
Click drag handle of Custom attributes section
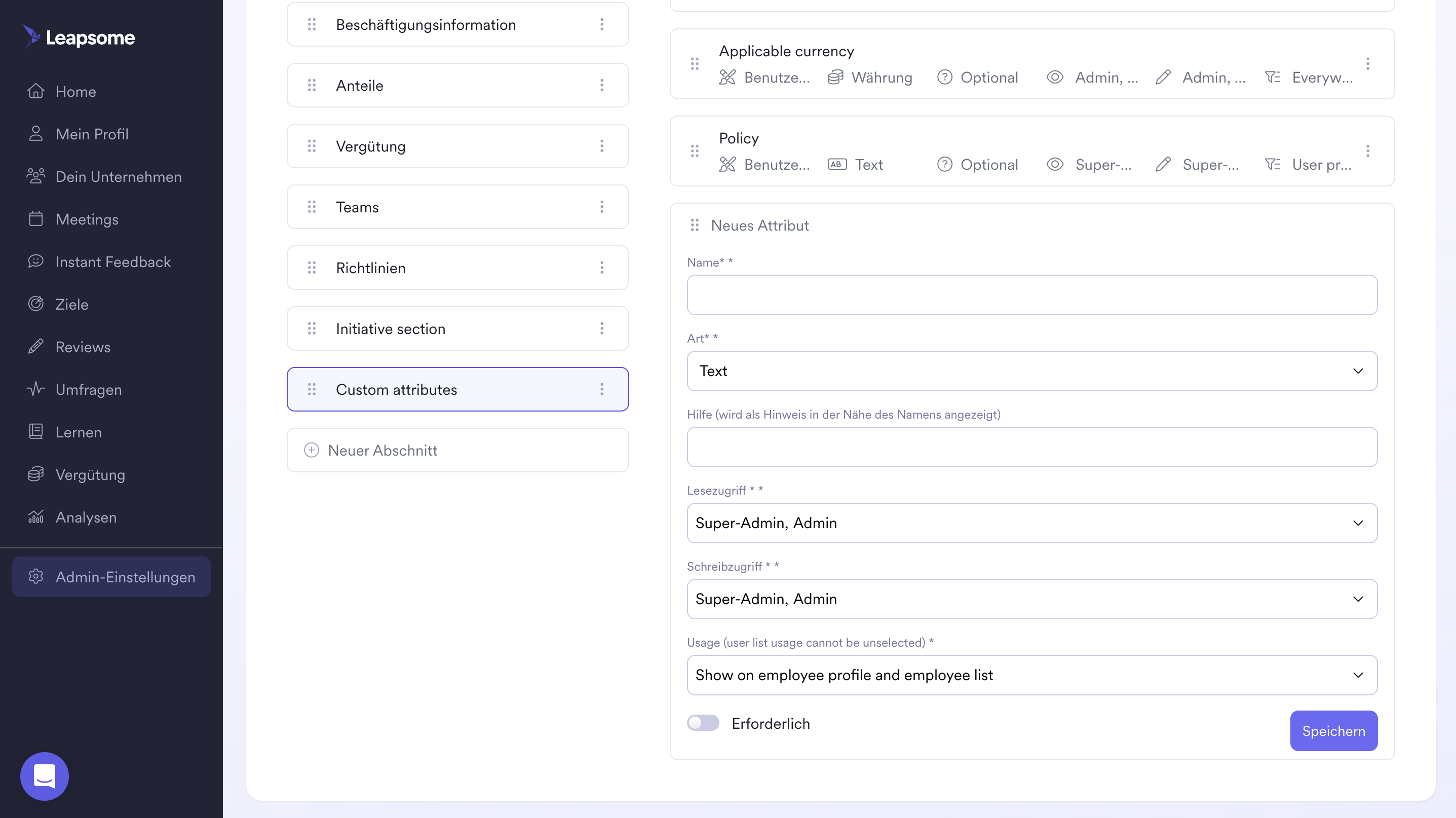point(312,389)
